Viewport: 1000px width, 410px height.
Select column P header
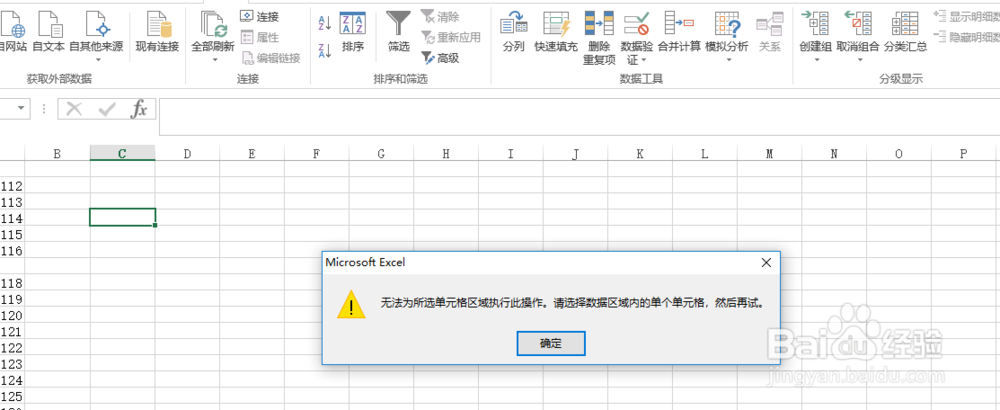964,153
